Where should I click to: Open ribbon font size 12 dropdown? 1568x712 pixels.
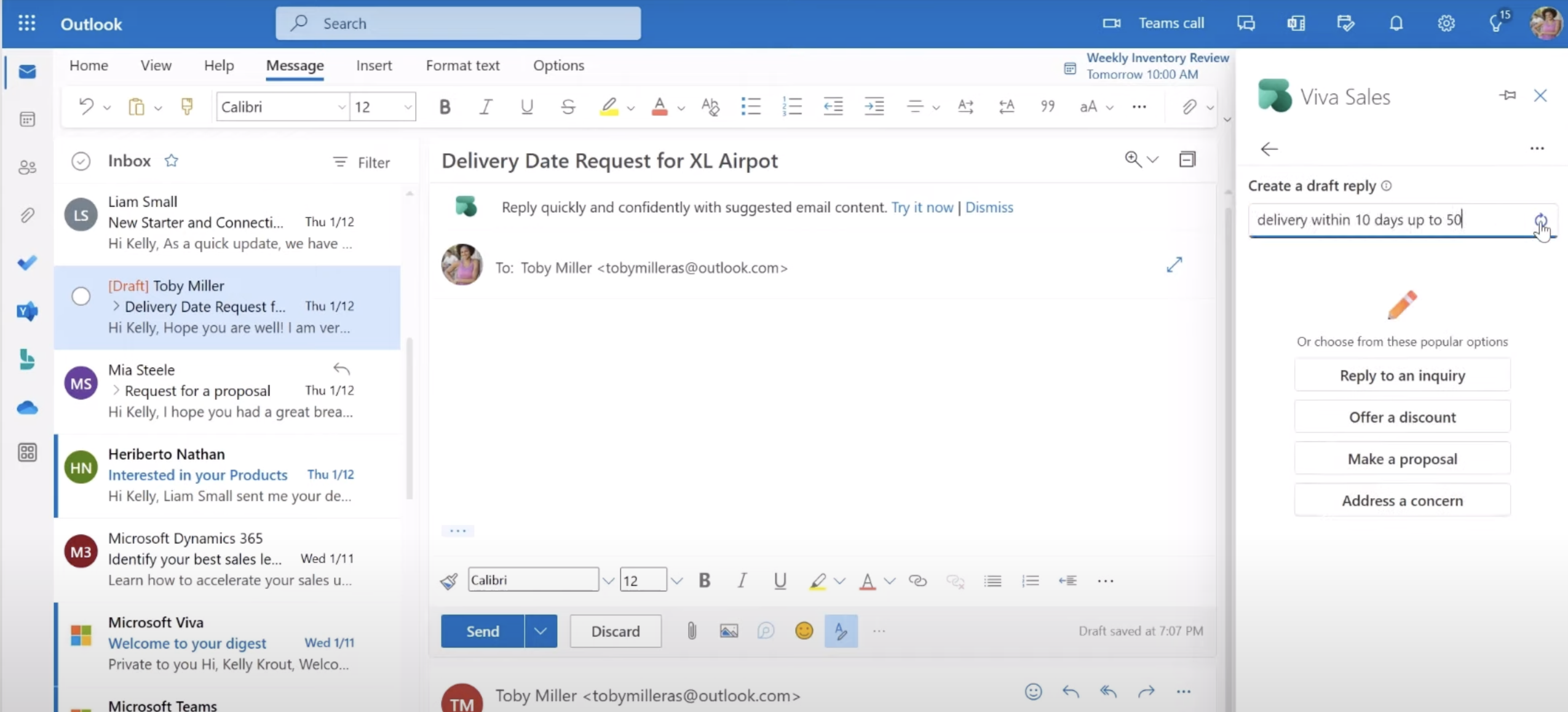coord(407,107)
